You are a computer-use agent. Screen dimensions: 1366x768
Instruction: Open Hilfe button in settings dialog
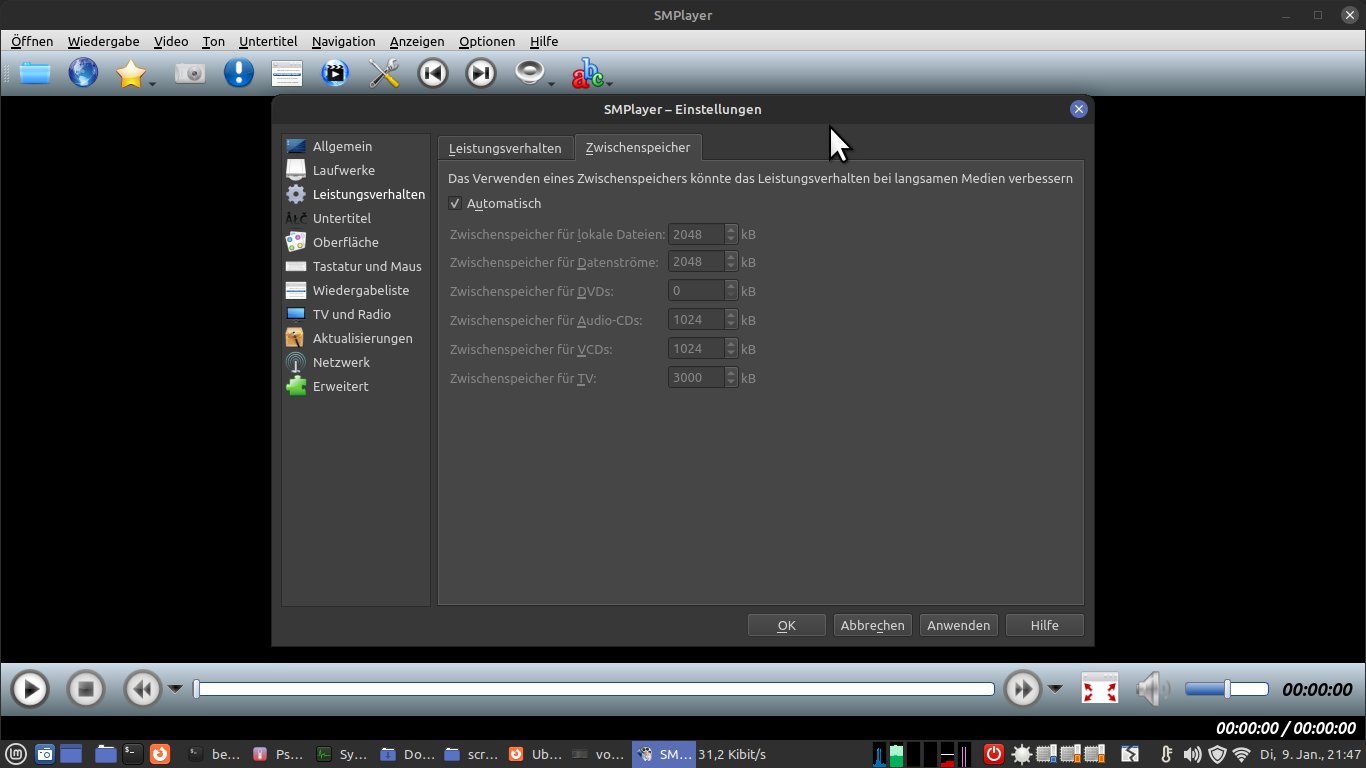(1045, 625)
